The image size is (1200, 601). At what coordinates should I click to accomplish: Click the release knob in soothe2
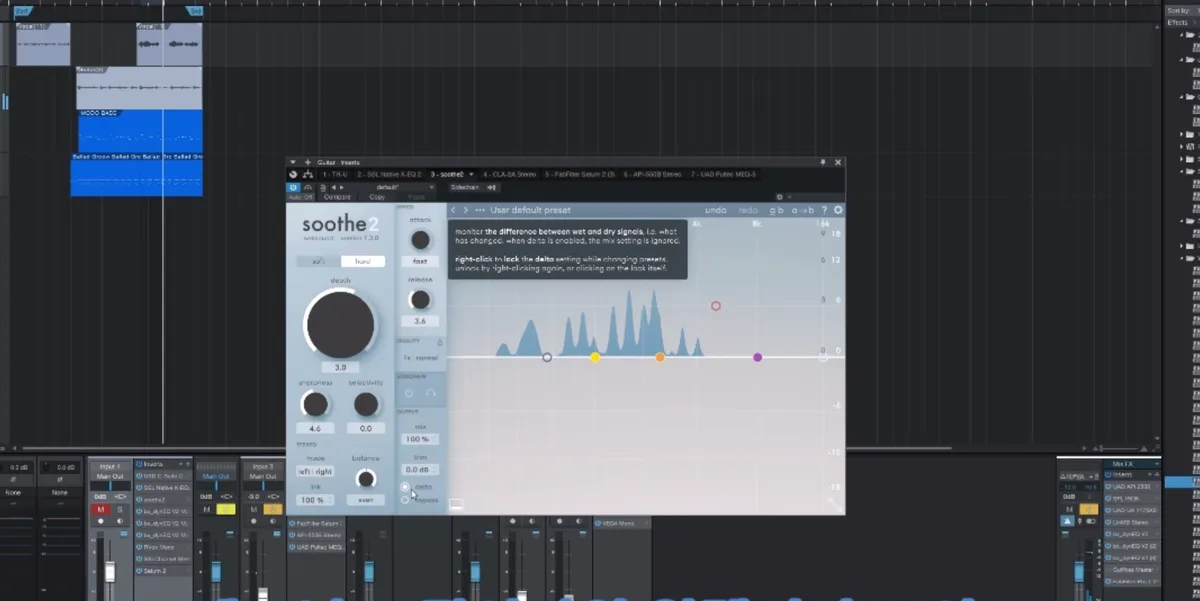(421, 300)
